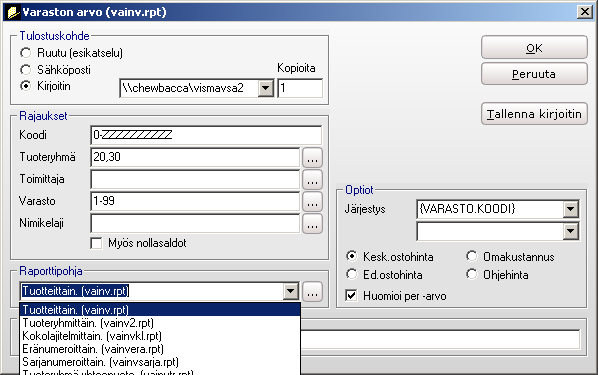This screenshot has height=375, width=598.
Task: Open Nimikelaji browse button
Action: click(x=312, y=224)
